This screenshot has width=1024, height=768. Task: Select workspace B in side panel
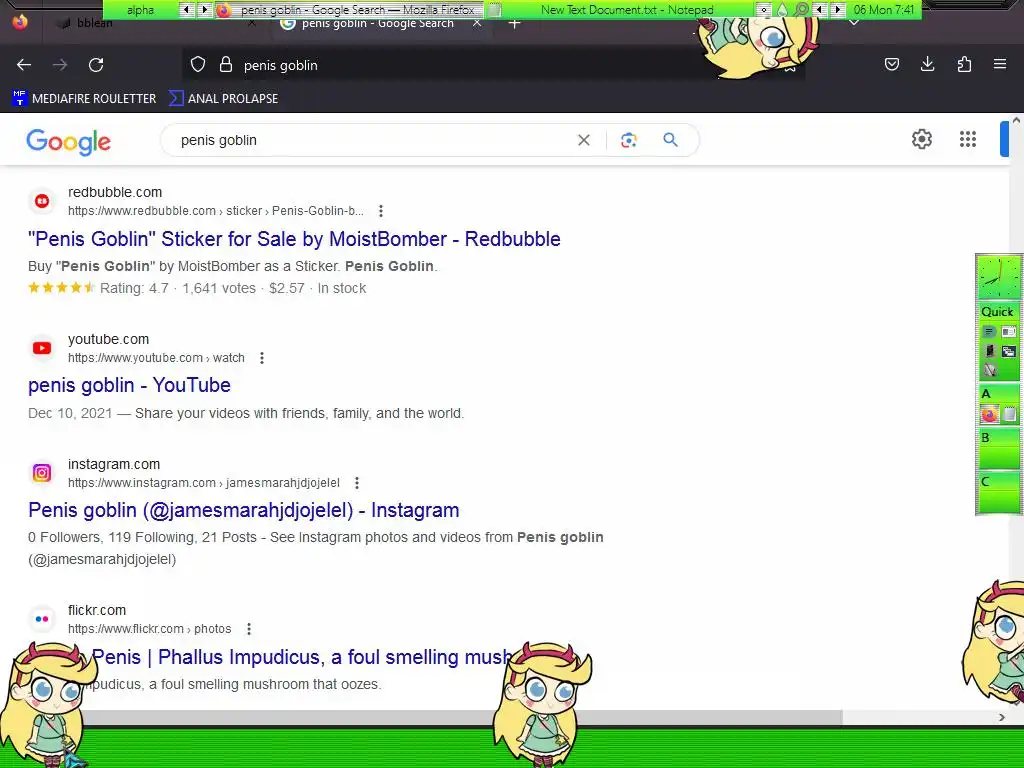click(999, 449)
